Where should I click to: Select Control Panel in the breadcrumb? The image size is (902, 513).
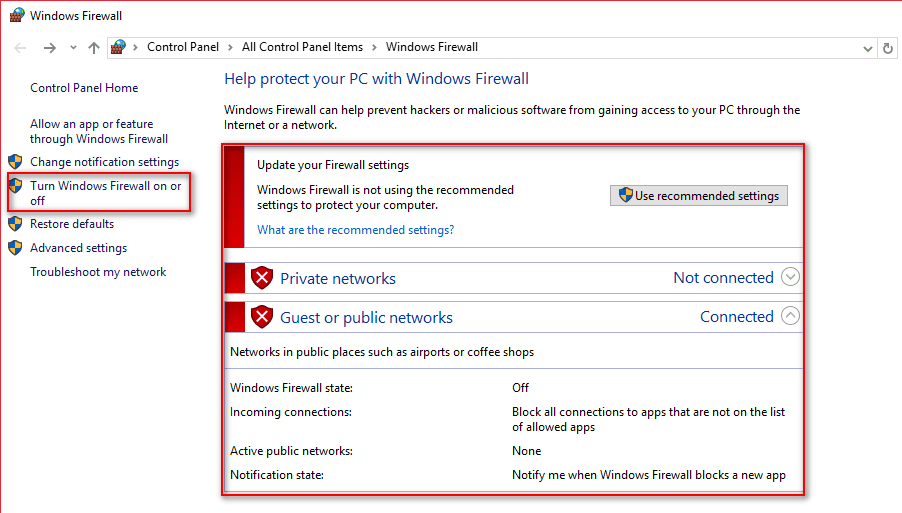[x=183, y=47]
